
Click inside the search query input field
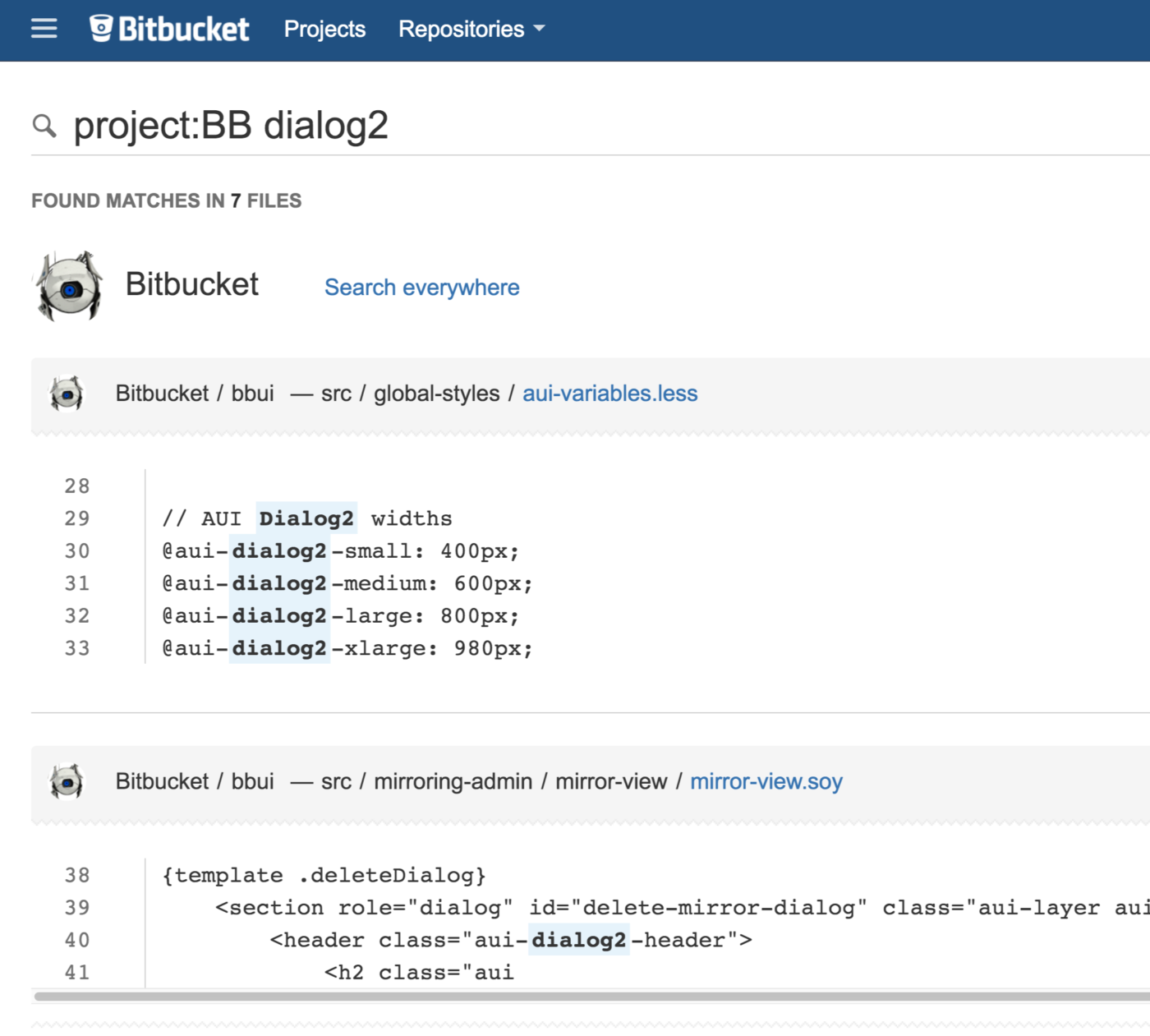329,125
